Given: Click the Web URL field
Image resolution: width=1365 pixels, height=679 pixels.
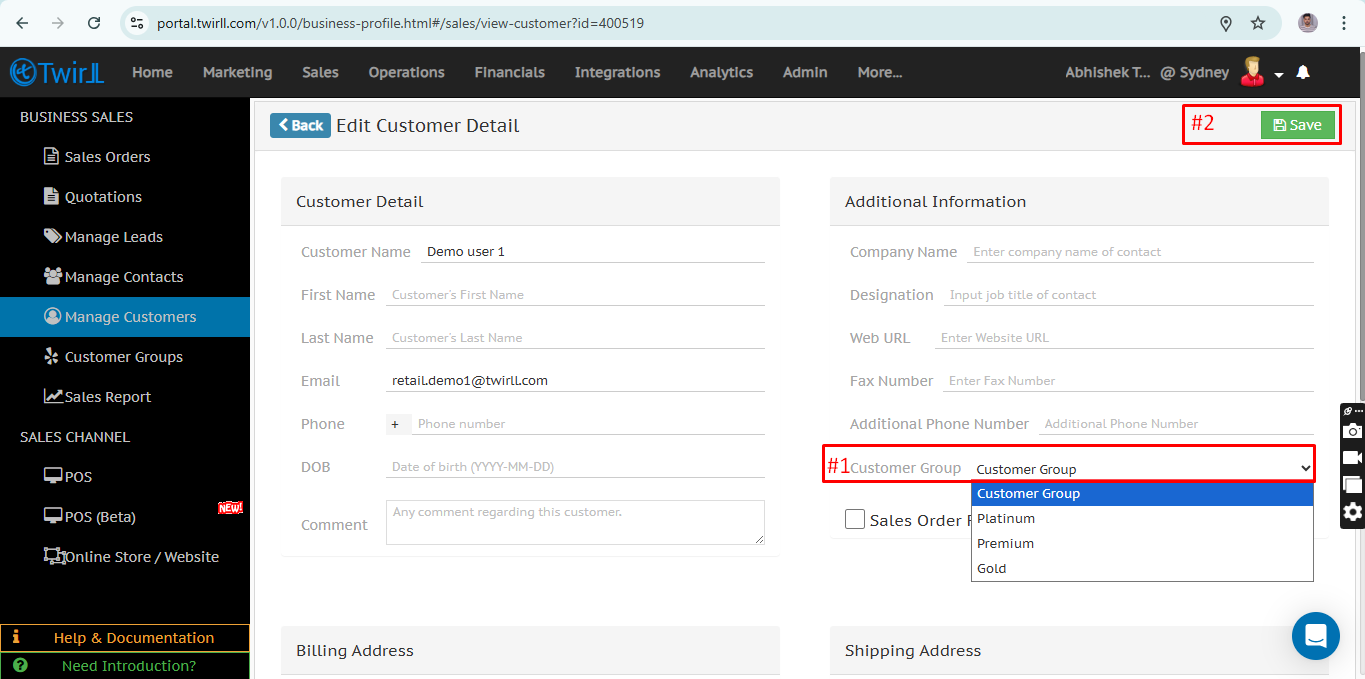Looking at the screenshot, I should click(1124, 338).
